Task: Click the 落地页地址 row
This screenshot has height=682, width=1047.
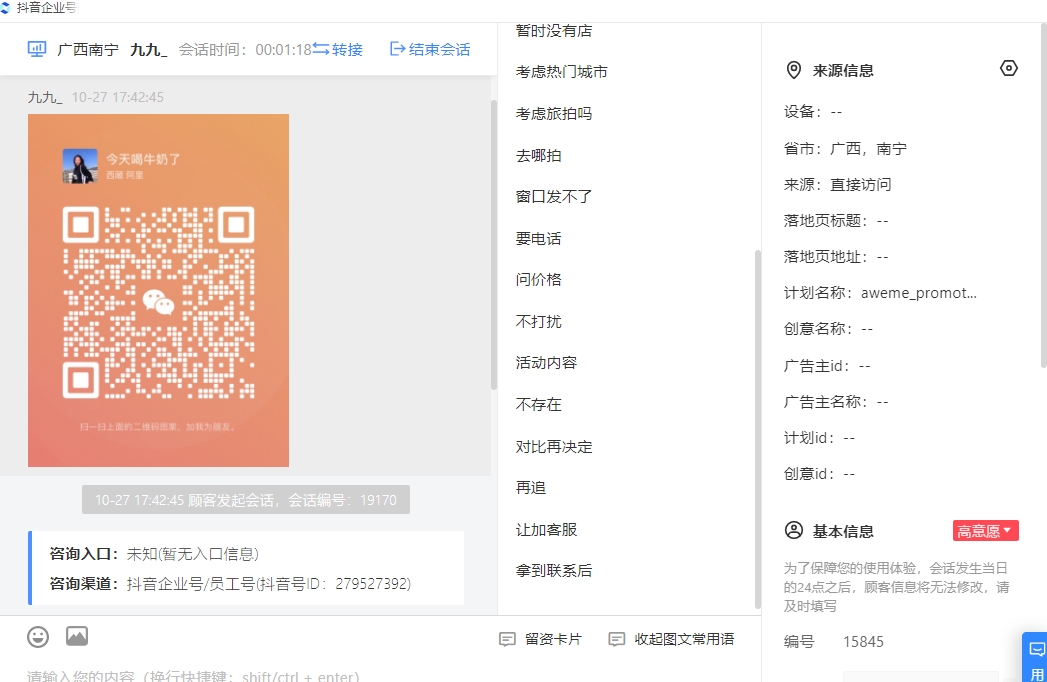Action: tap(836, 257)
